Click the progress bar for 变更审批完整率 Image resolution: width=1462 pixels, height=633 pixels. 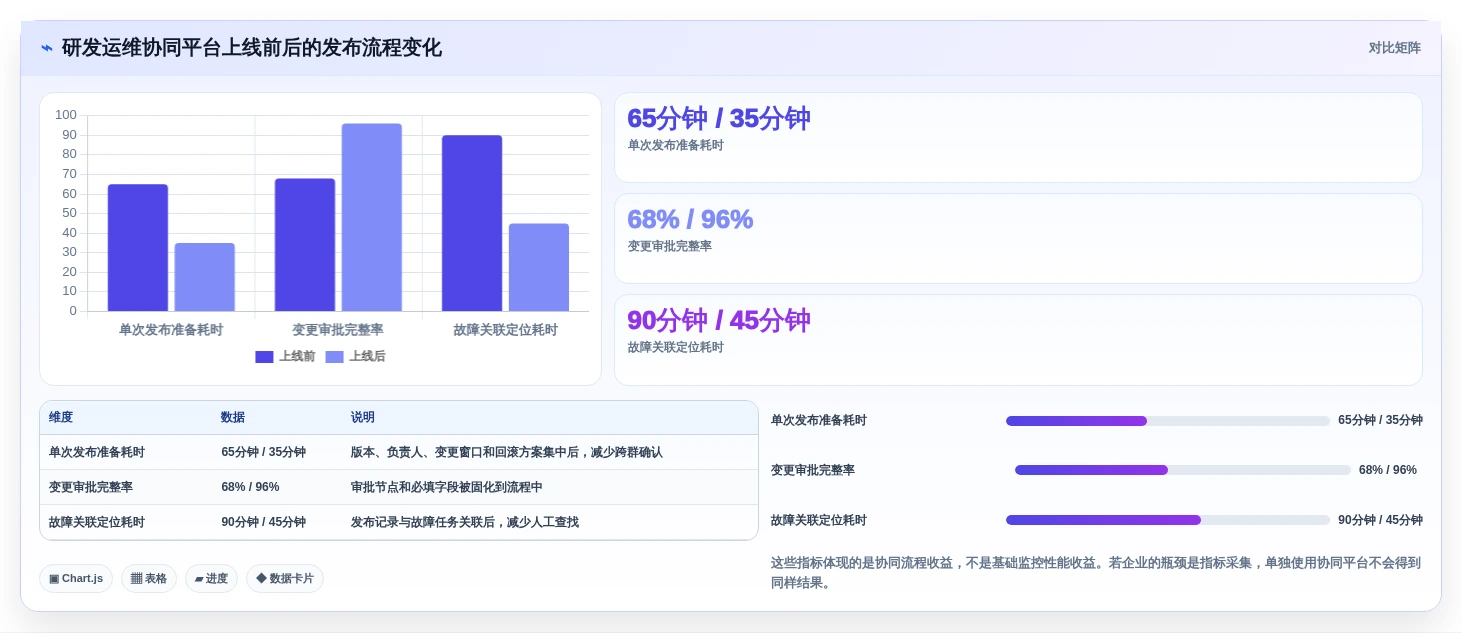click(x=1183, y=470)
